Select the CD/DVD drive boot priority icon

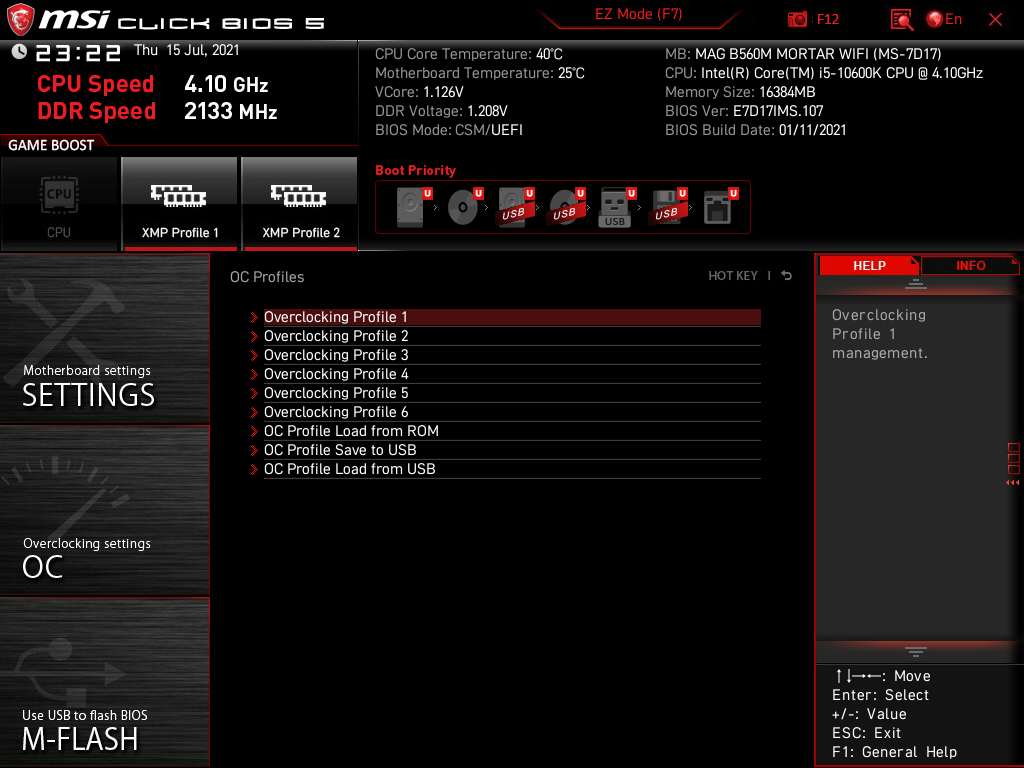pyautogui.click(x=463, y=208)
